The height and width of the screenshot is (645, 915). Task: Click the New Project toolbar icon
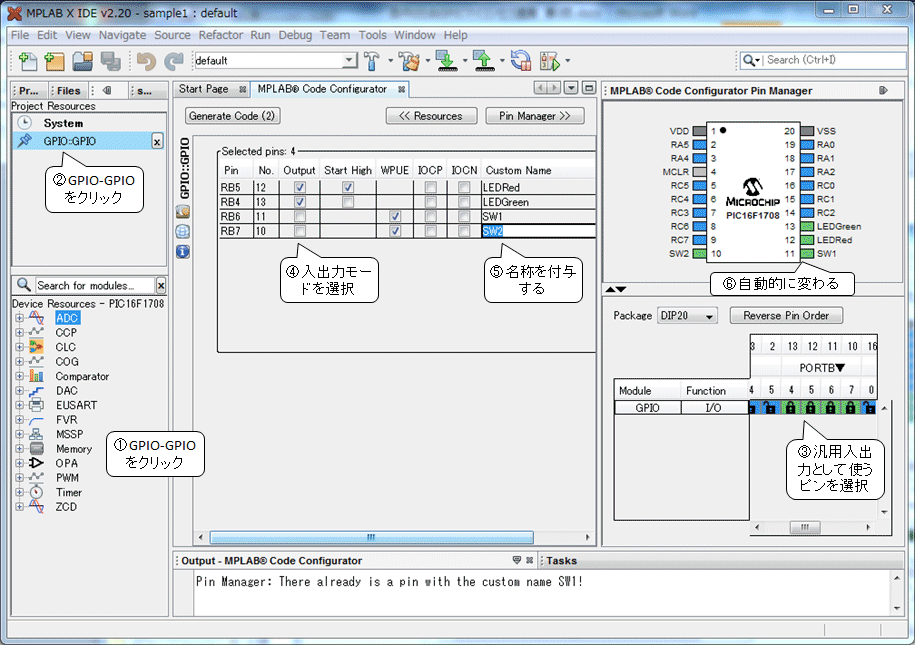54,61
